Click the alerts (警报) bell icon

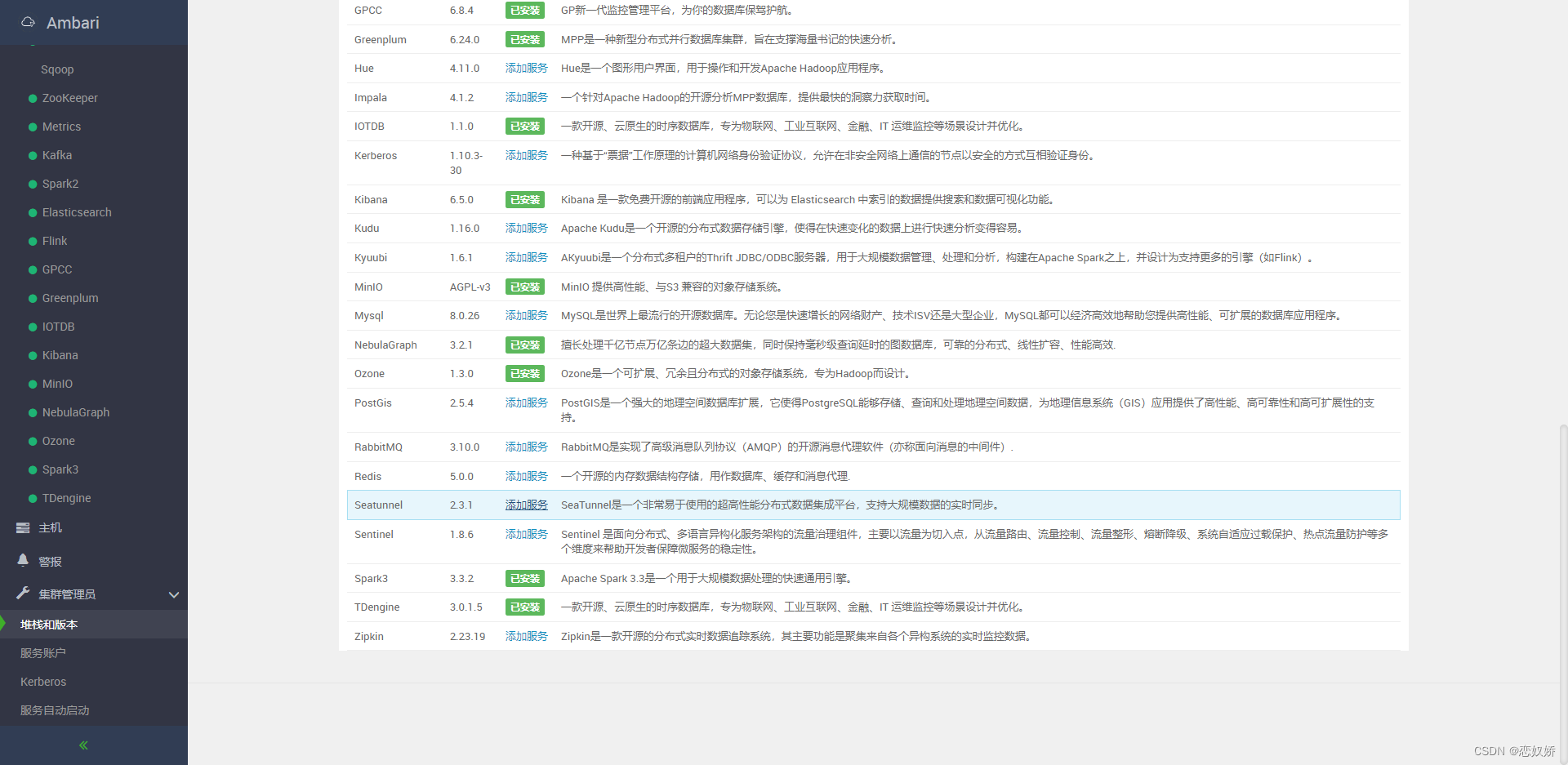23,560
